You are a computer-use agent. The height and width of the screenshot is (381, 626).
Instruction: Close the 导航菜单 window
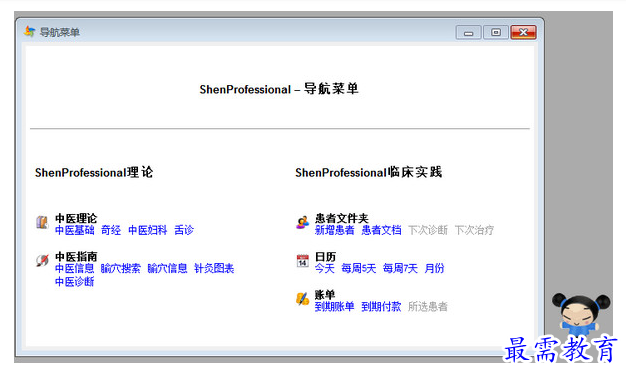[523, 33]
